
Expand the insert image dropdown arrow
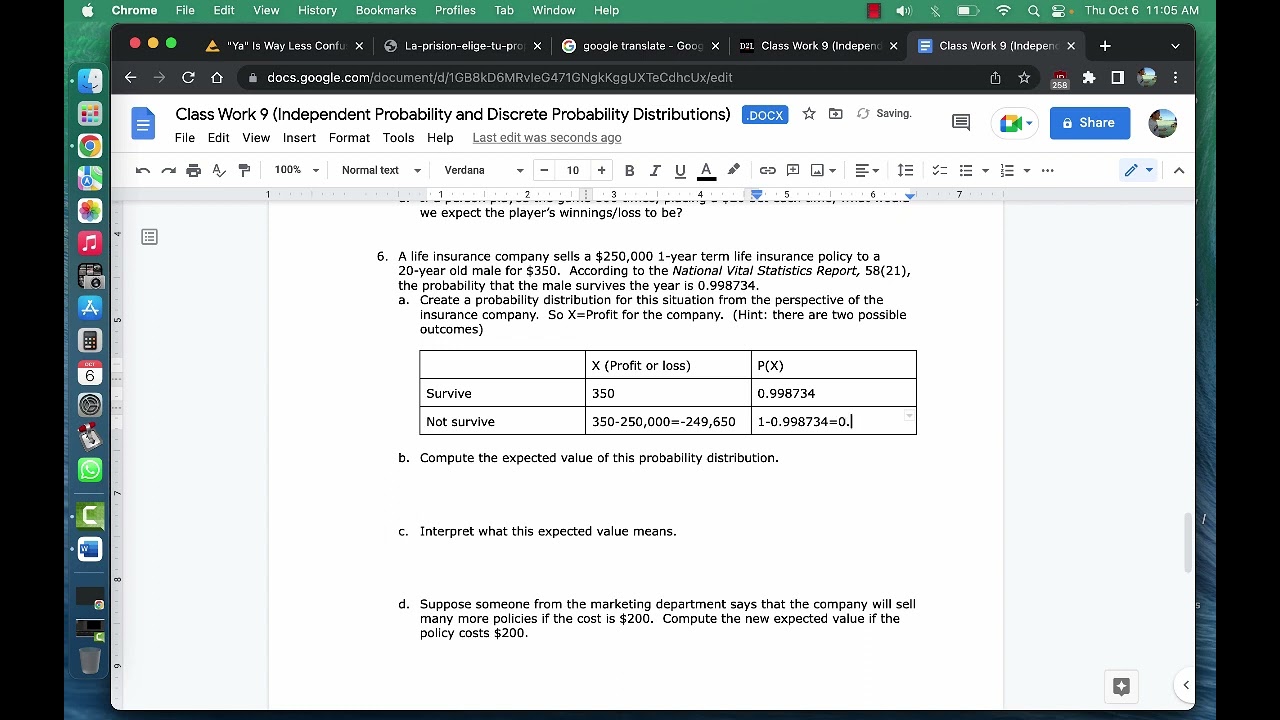[x=832, y=170]
